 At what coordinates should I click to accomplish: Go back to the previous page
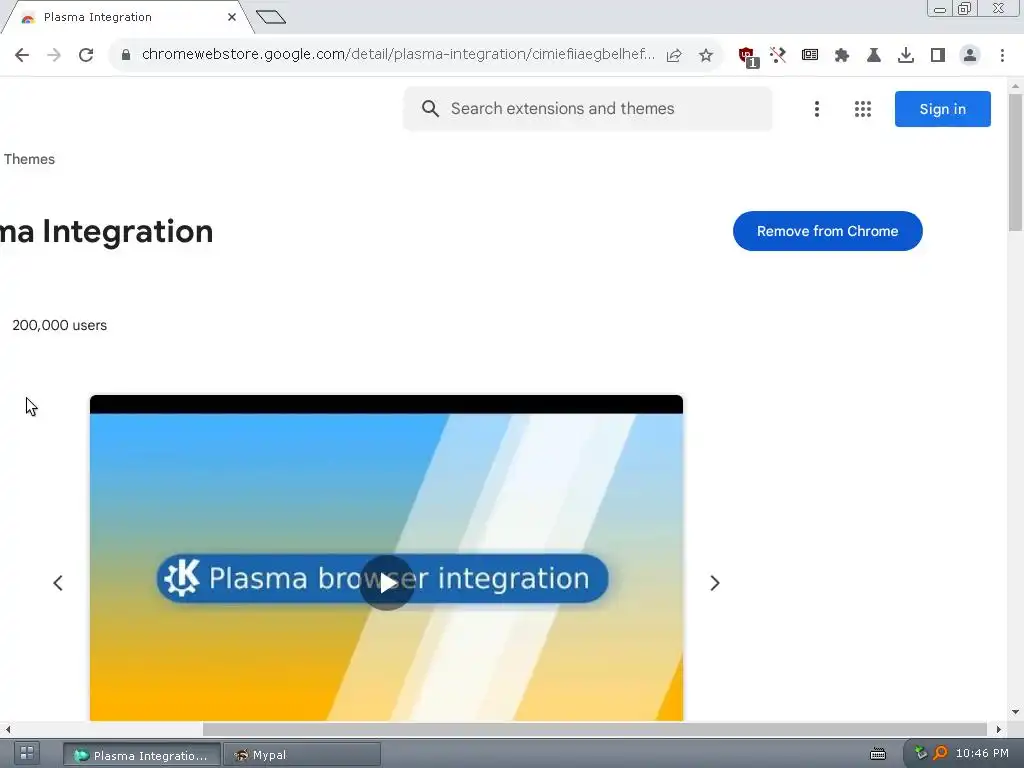tap(22, 55)
